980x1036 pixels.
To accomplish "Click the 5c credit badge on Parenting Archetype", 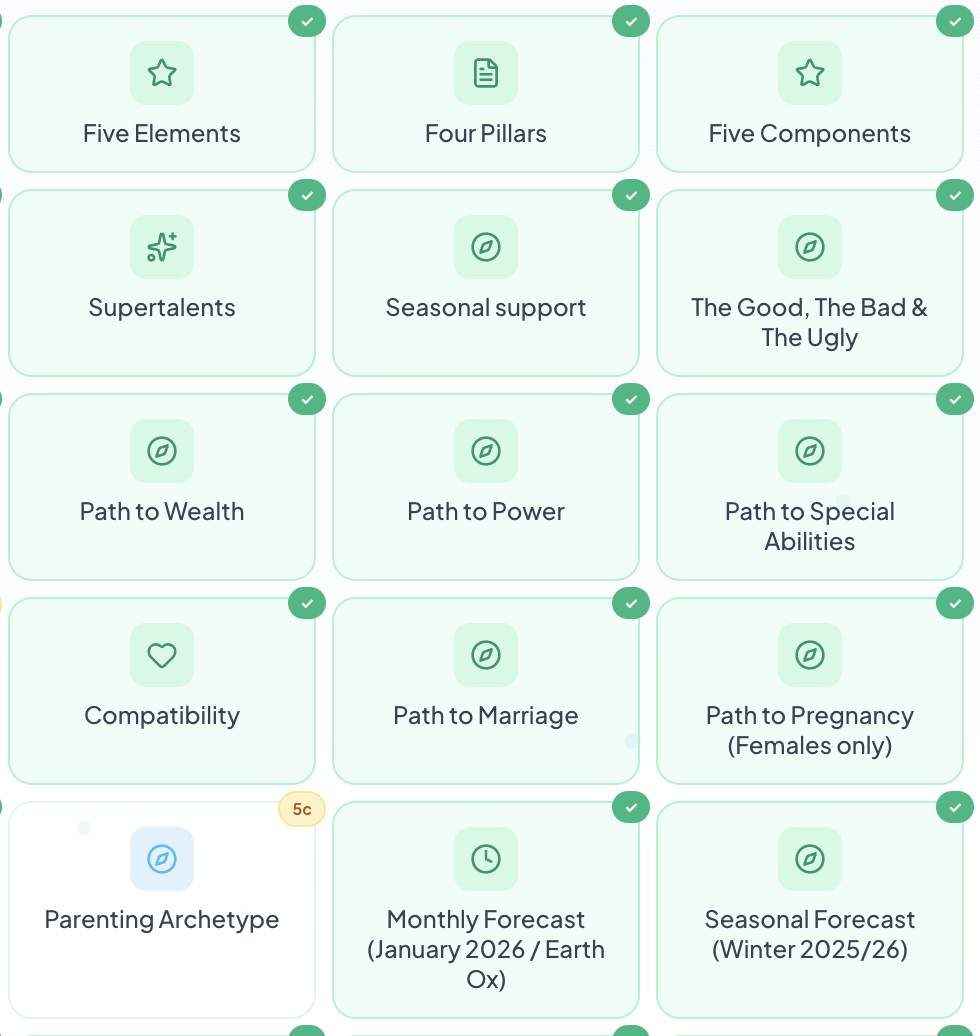I will tap(302, 809).
